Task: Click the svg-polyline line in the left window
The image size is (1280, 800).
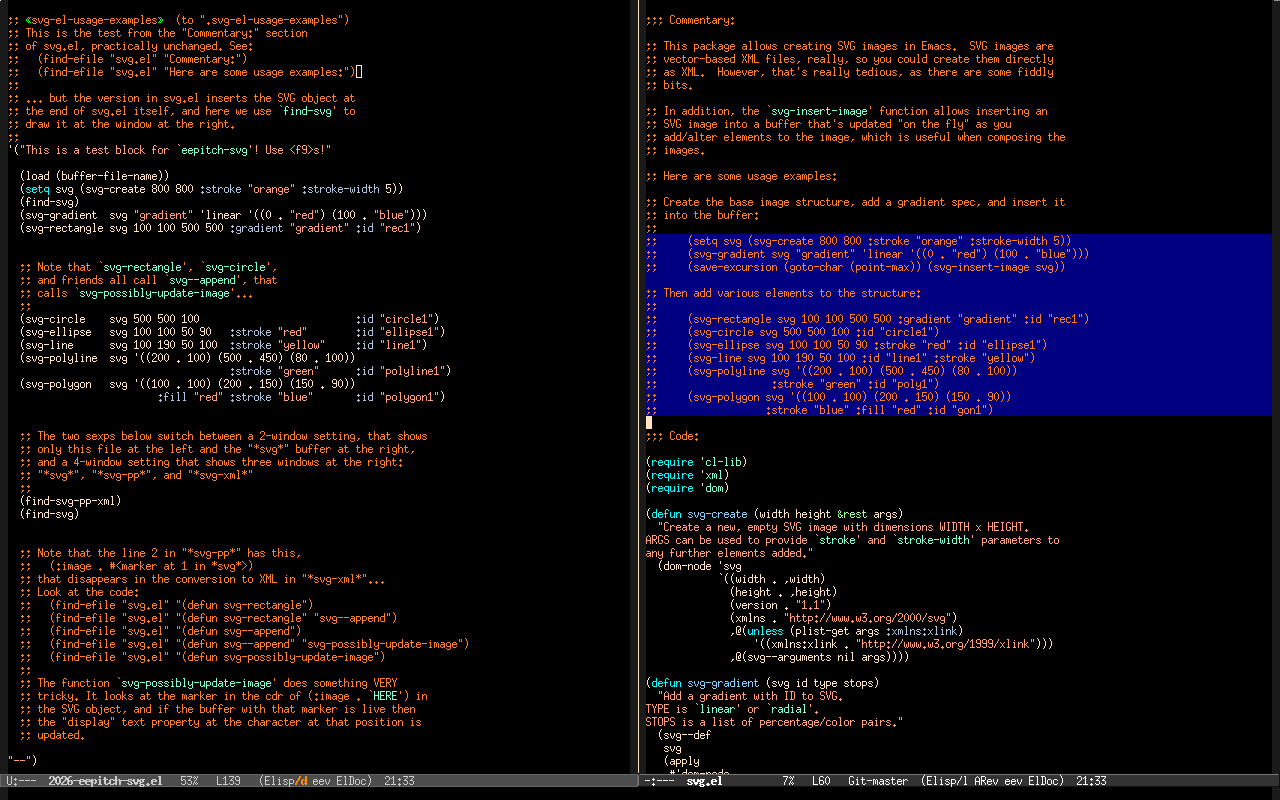Action: pyautogui.click(x=187, y=358)
